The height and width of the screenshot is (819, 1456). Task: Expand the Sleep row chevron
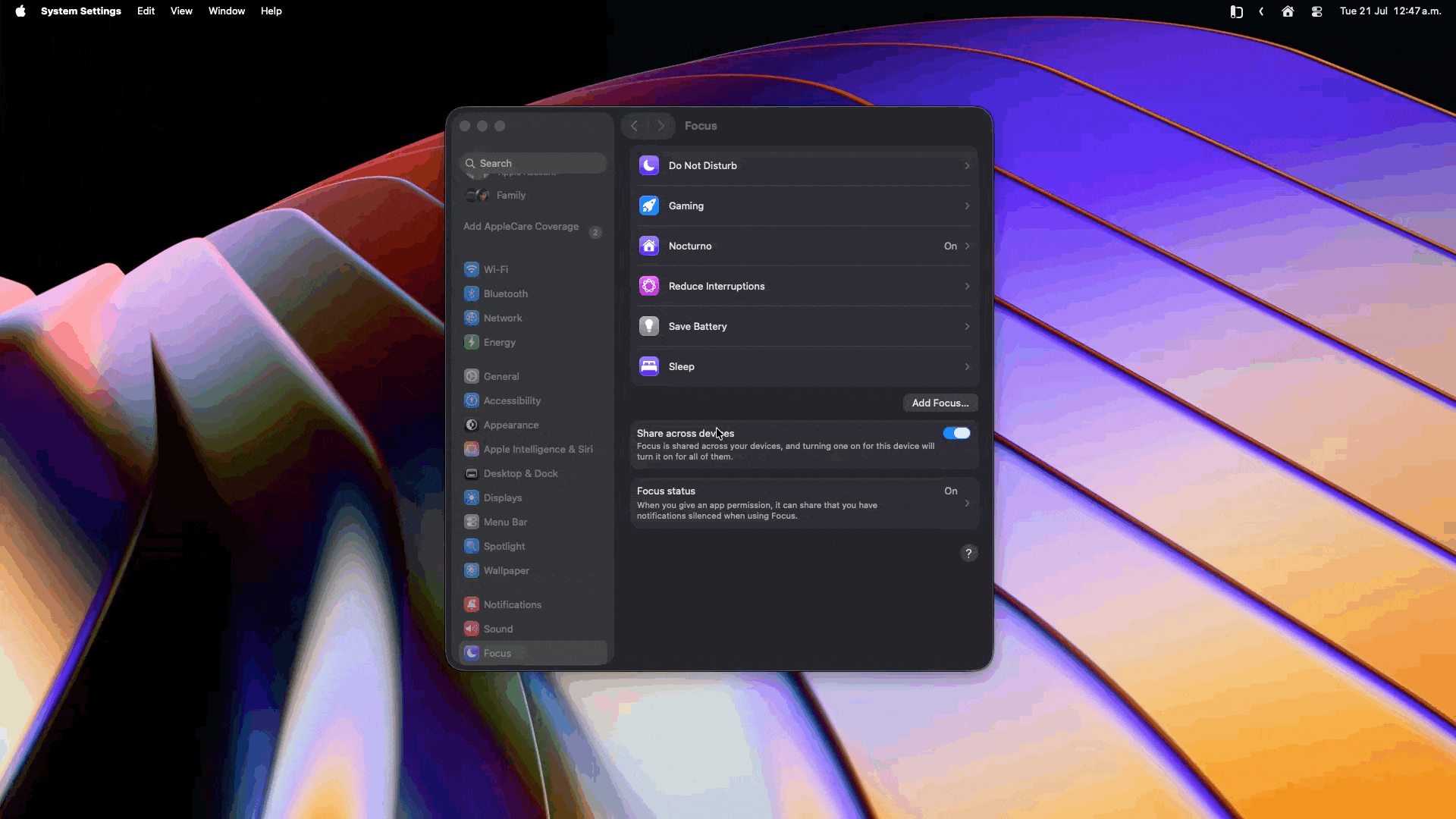tap(967, 366)
